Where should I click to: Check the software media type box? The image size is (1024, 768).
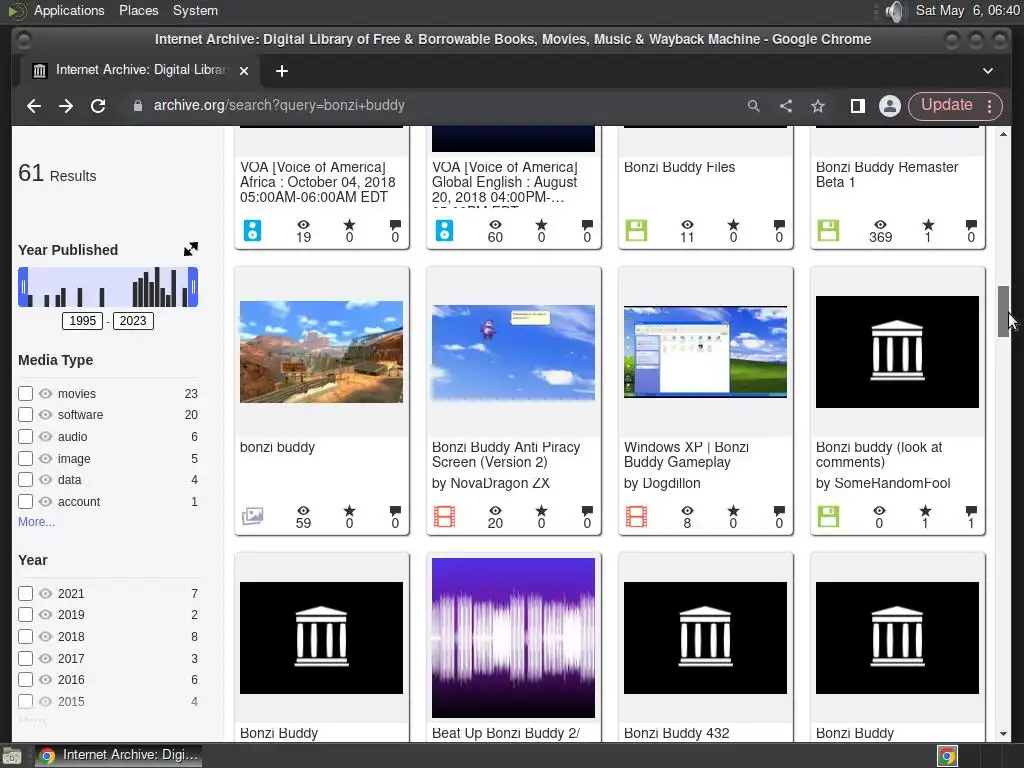pyautogui.click(x=25, y=415)
